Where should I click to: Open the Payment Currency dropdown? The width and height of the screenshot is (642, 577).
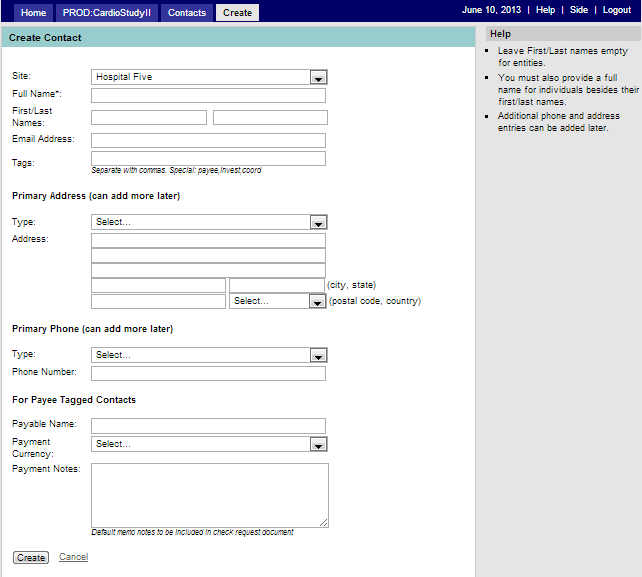(209, 444)
